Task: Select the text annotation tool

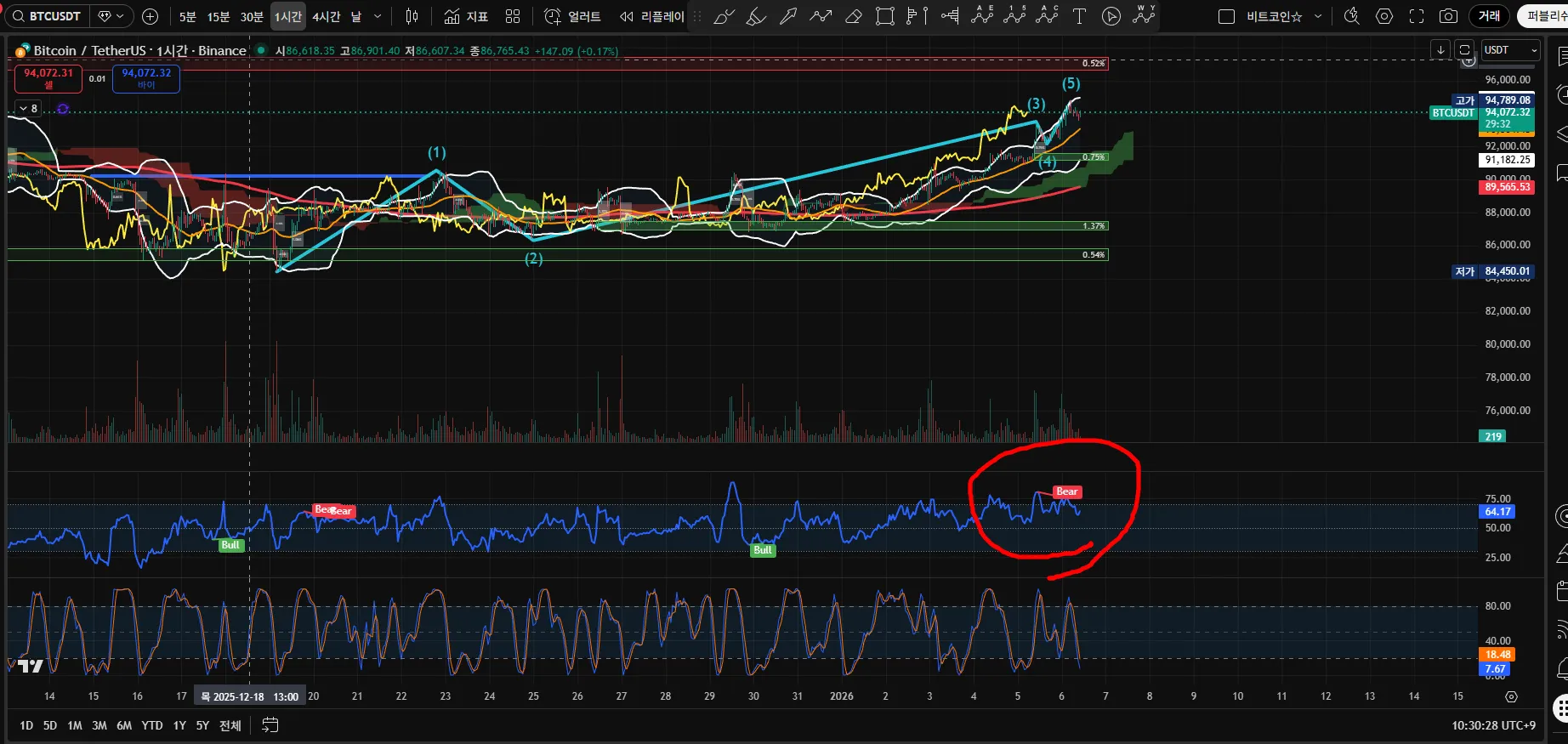Action: 1079,16
